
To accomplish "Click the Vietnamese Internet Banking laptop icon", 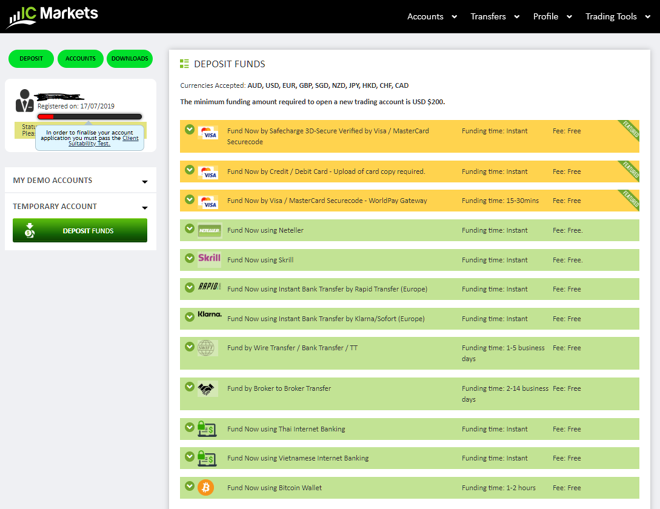I will (x=207, y=458).
